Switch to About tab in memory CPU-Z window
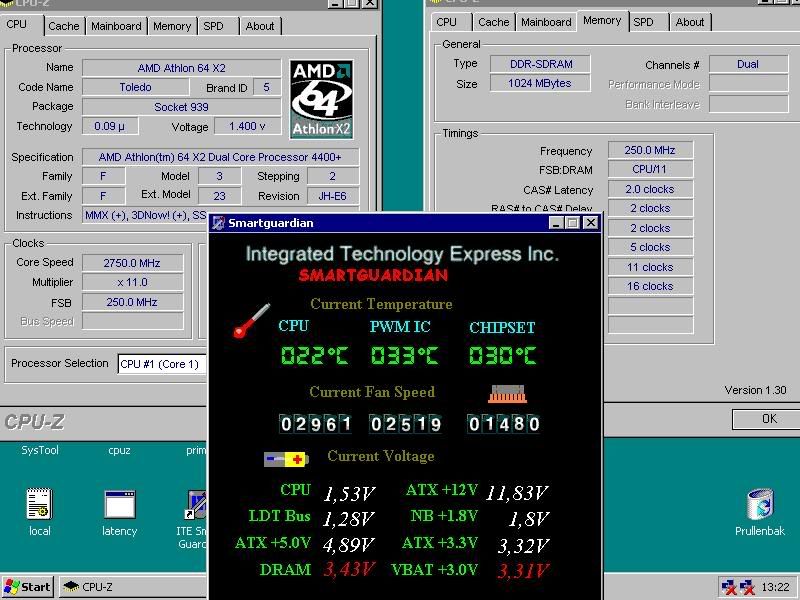The height and width of the screenshot is (600, 800). tap(690, 22)
